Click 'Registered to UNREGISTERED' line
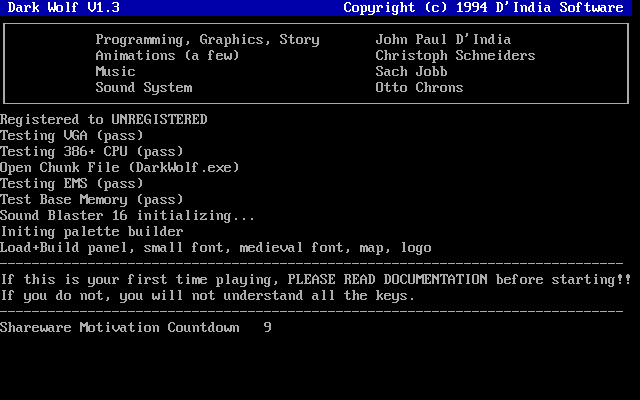The width and height of the screenshot is (640, 400). 104,119
